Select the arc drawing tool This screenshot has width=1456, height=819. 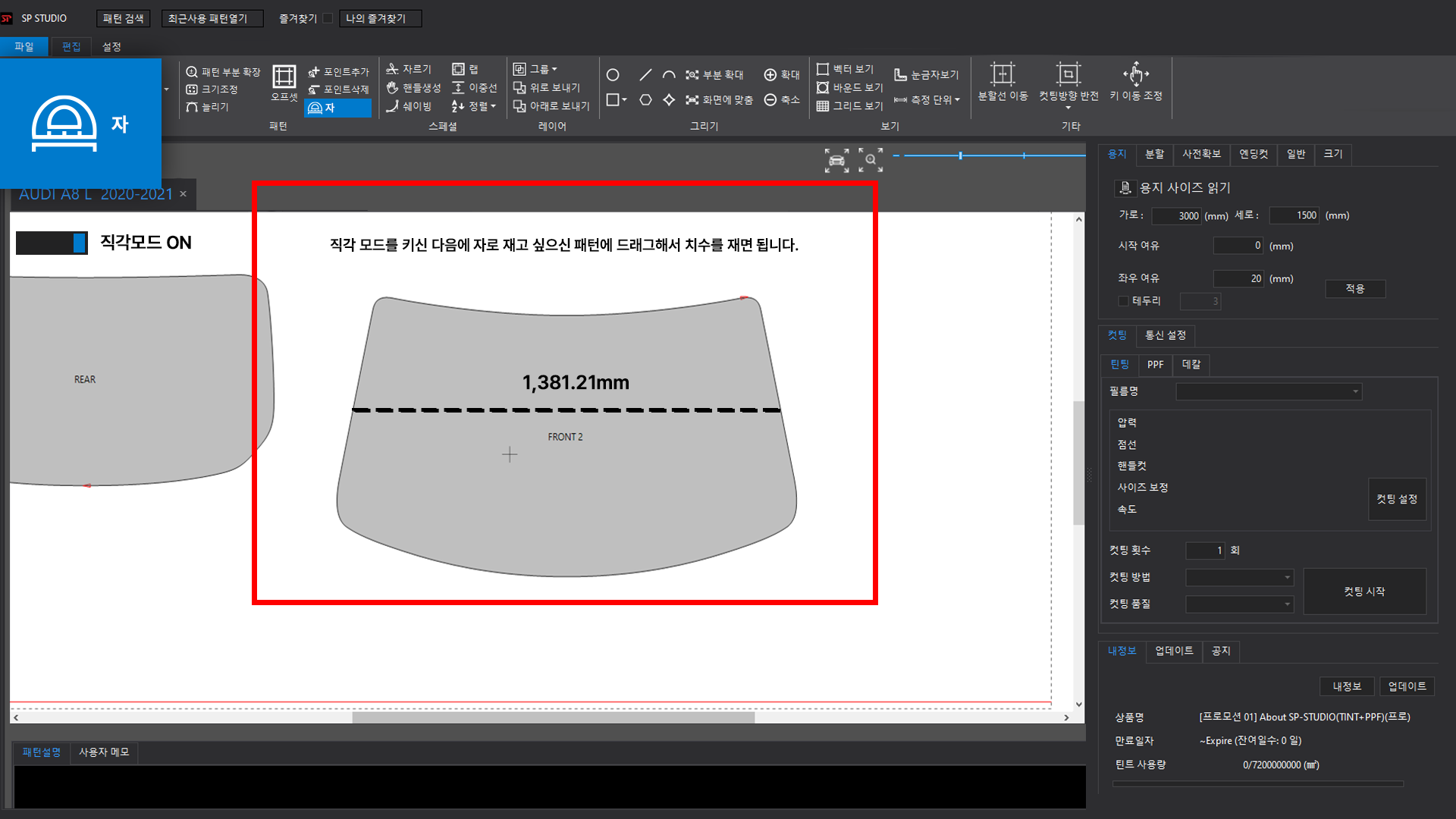point(669,75)
